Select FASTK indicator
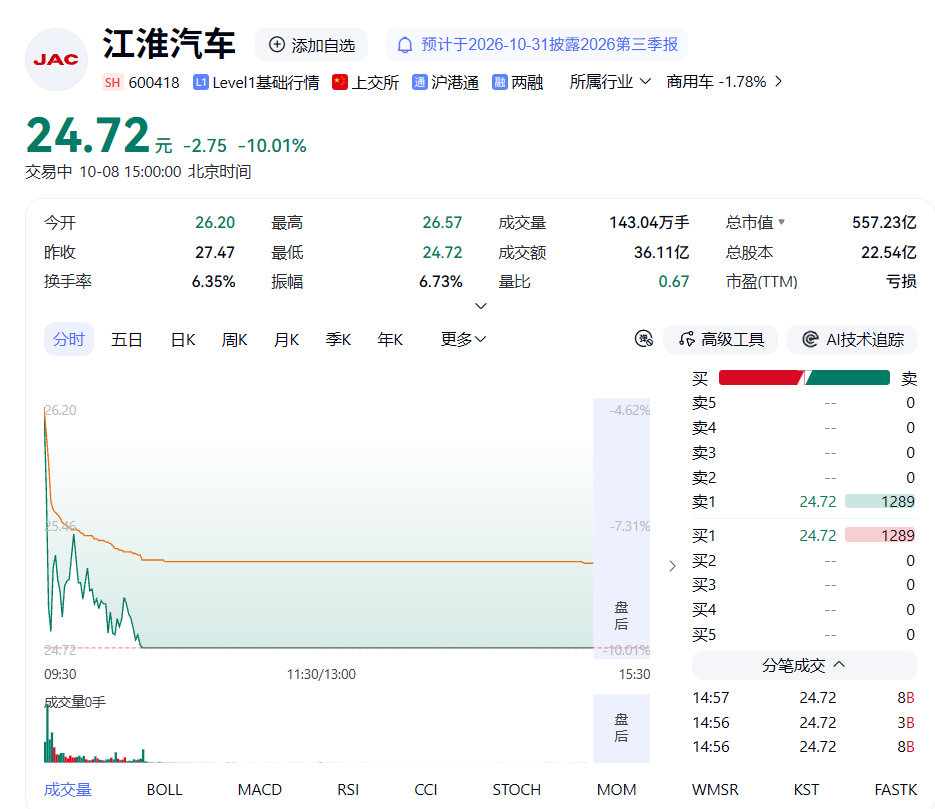The height and width of the screenshot is (809, 935). tap(896, 789)
